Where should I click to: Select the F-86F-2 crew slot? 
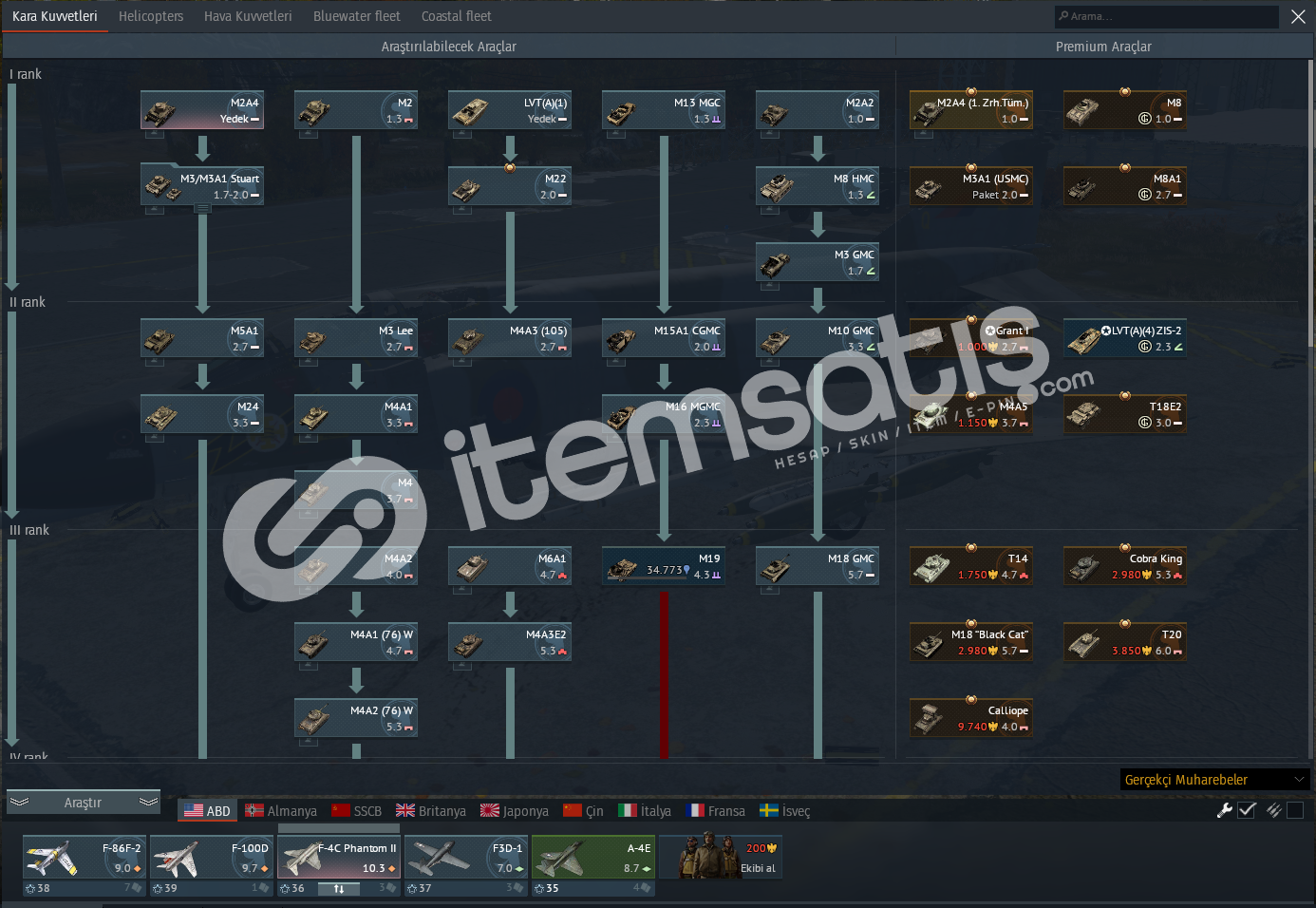coord(85,857)
